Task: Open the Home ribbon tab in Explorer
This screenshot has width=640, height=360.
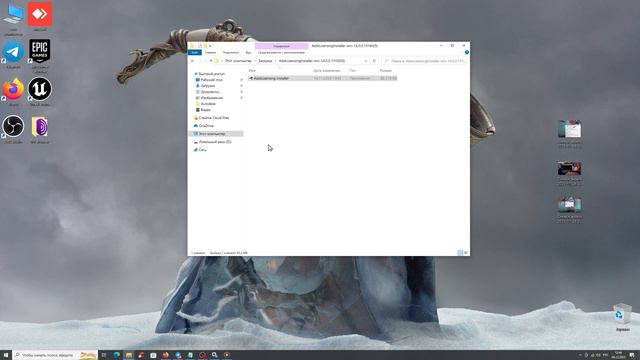Action: [211, 52]
